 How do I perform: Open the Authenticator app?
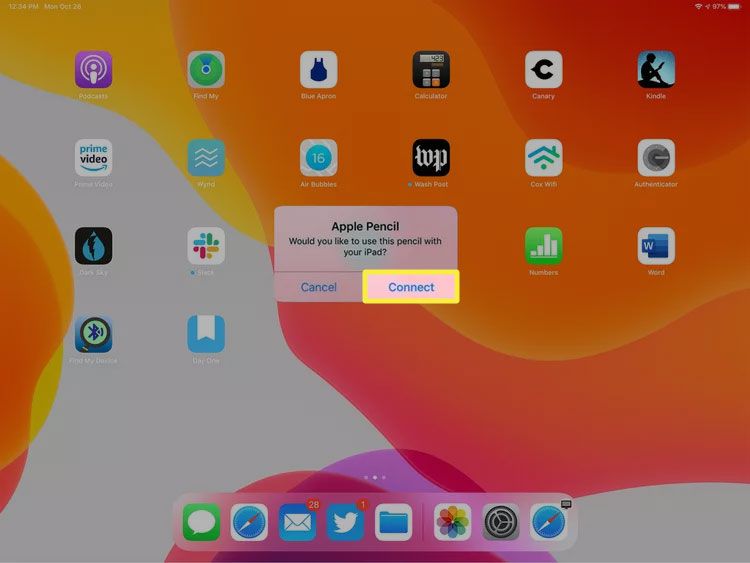coord(656,158)
